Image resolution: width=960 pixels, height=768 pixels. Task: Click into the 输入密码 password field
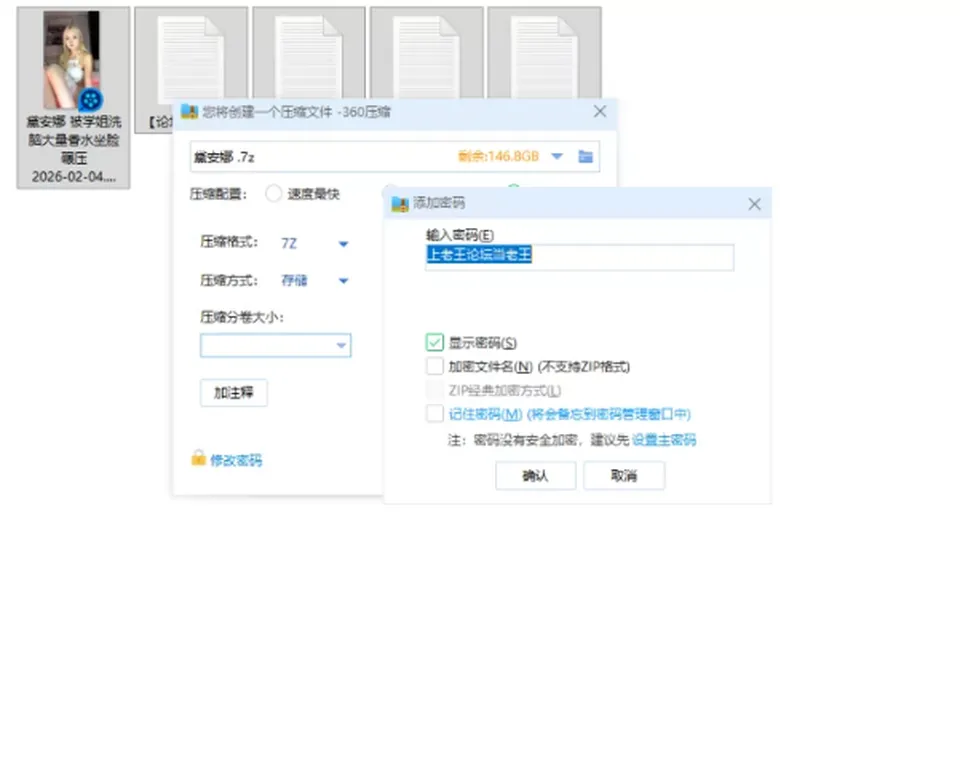(579, 257)
